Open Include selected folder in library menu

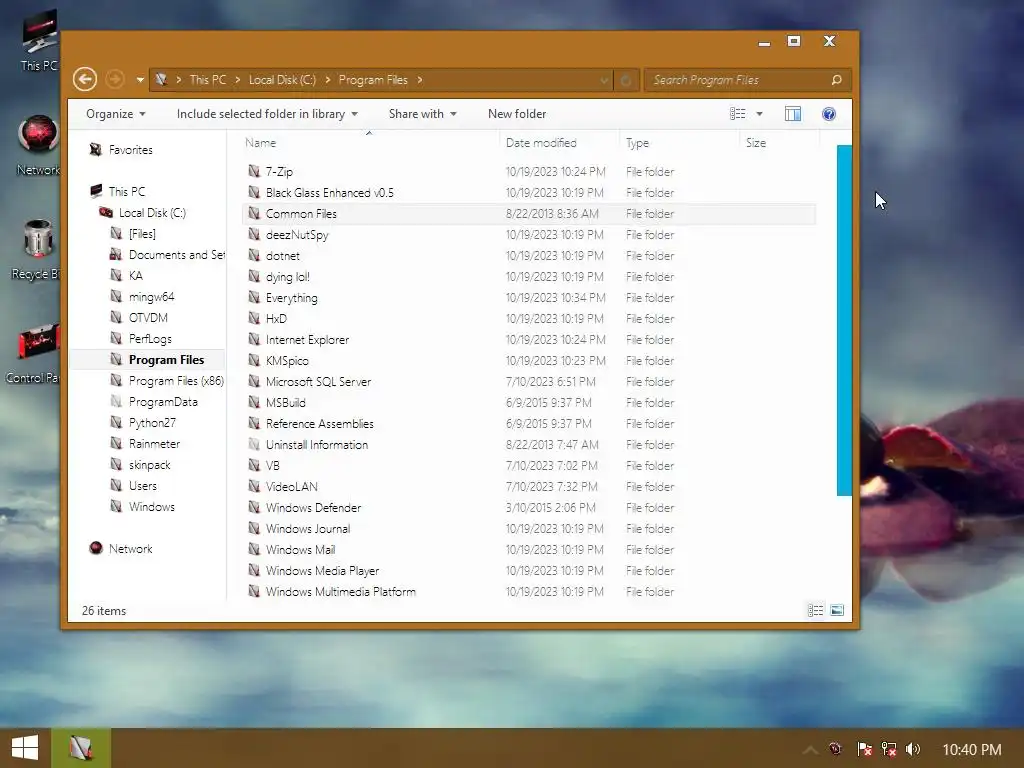pyautogui.click(x=267, y=114)
